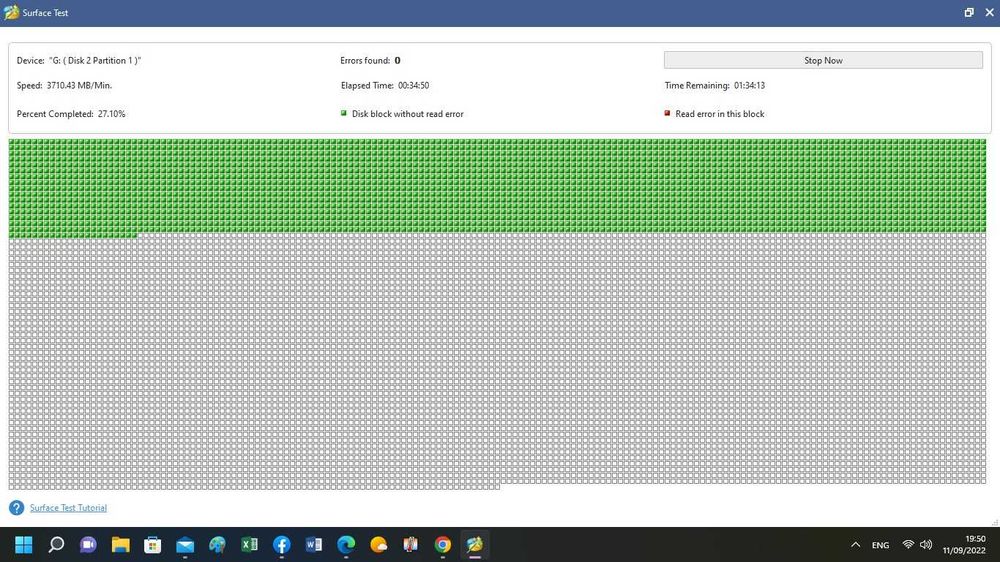This screenshot has height=562, width=1000.
Task: Show hidden system tray icons
Action: pos(855,545)
